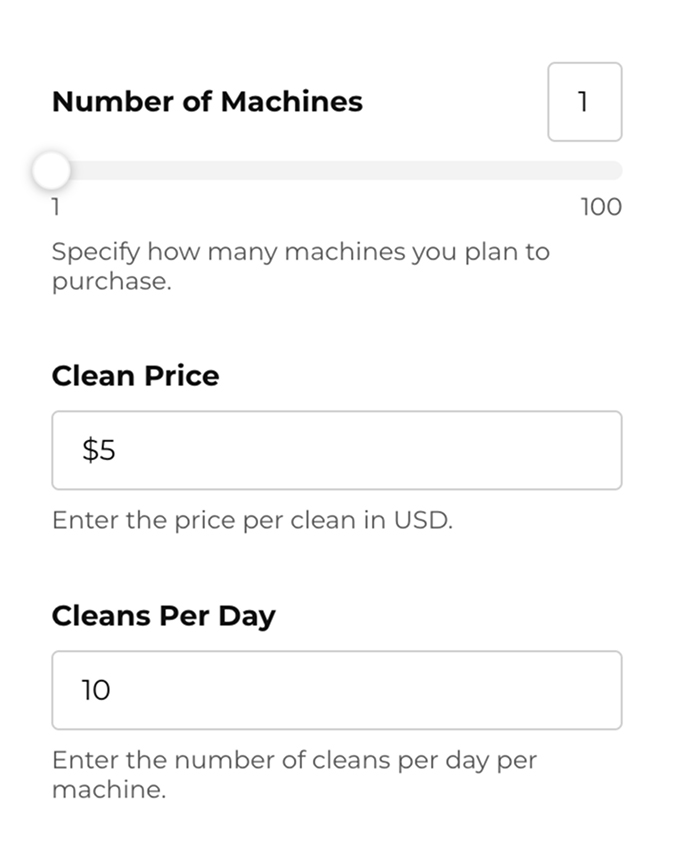Click the 'Enter the number of cleans' hint
This screenshot has height=855, width=674.
pos(294,760)
